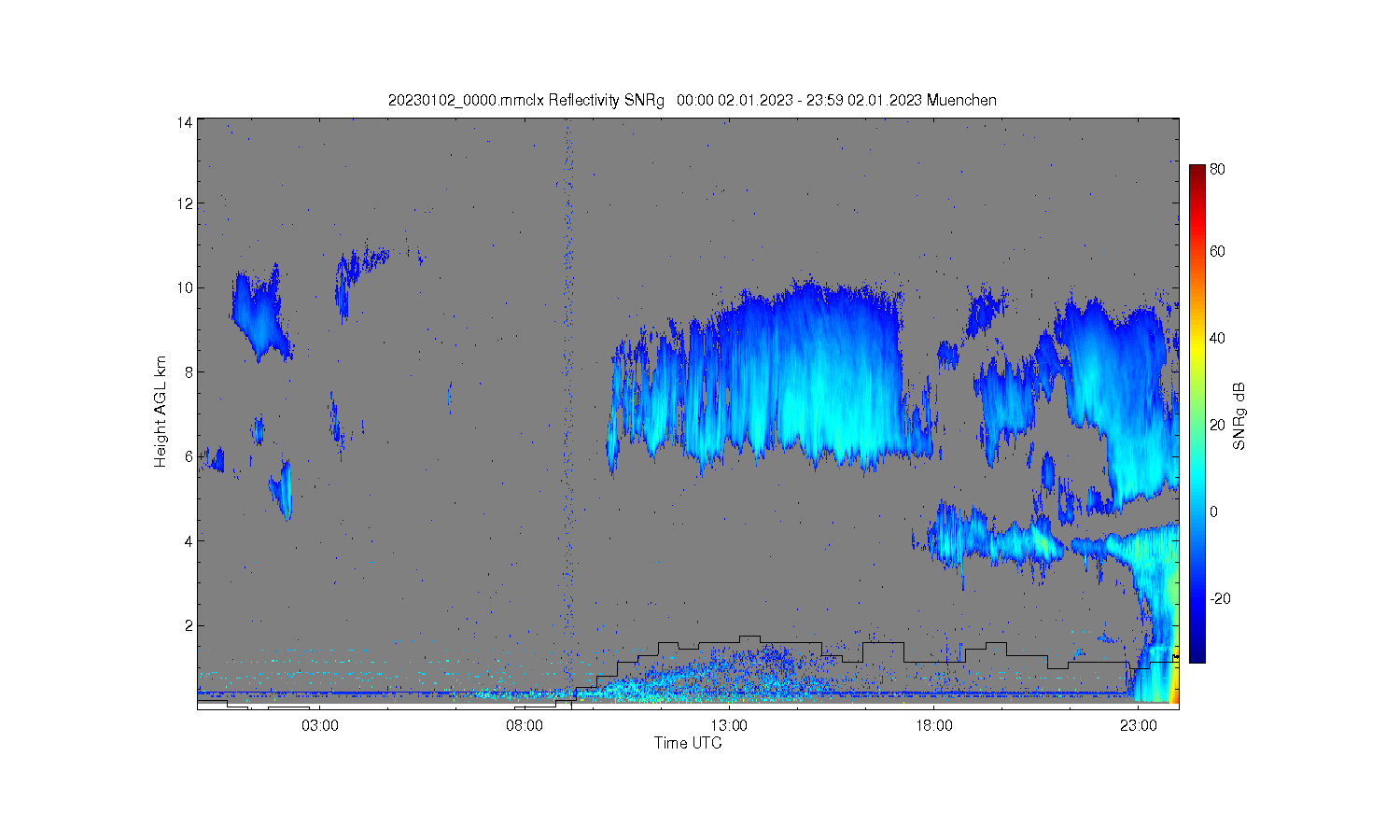Click the 23:00 time tick label
This screenshot has width=1400, height=840.
(1138, 725)
